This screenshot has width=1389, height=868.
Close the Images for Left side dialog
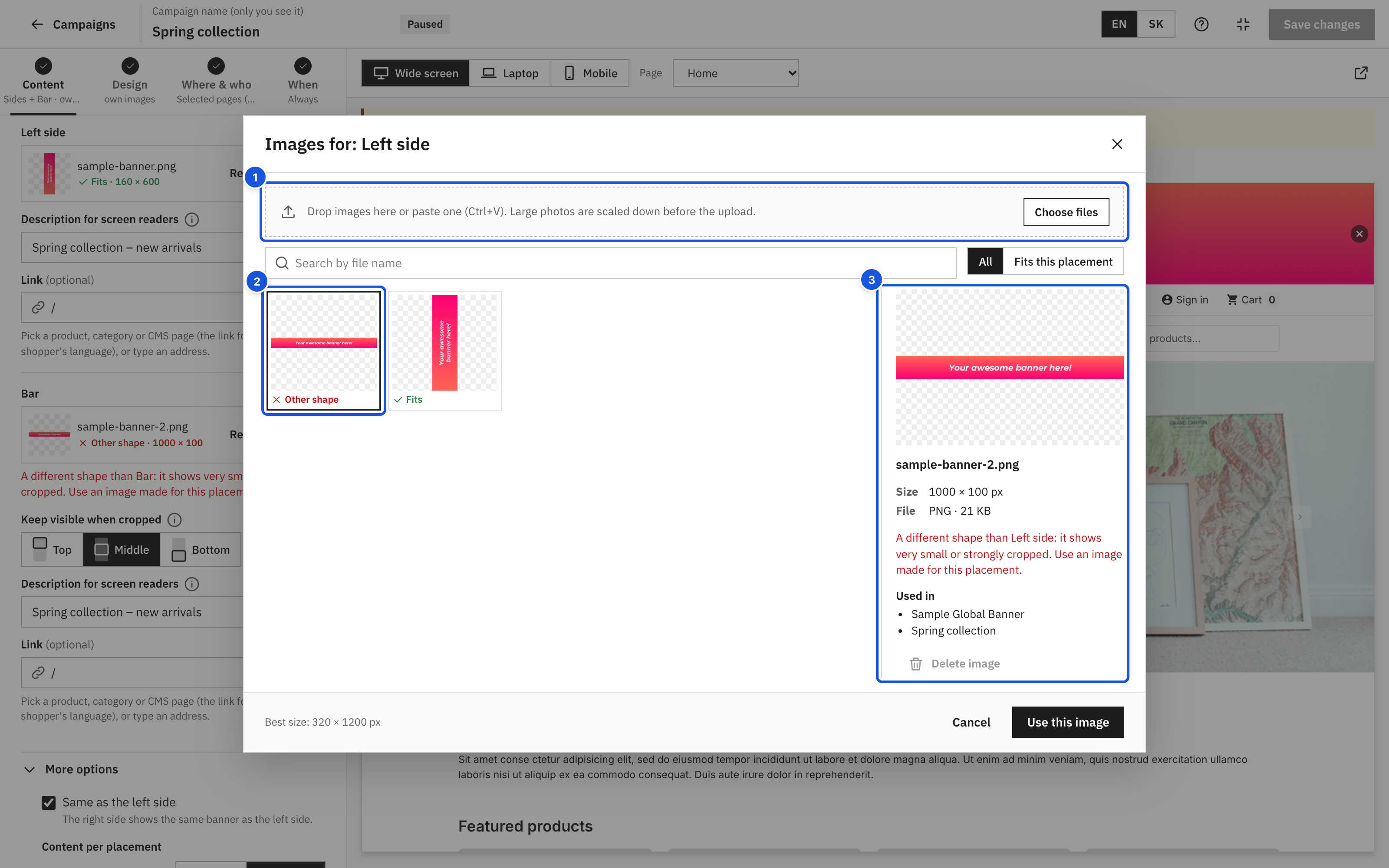click(1117, 144)
